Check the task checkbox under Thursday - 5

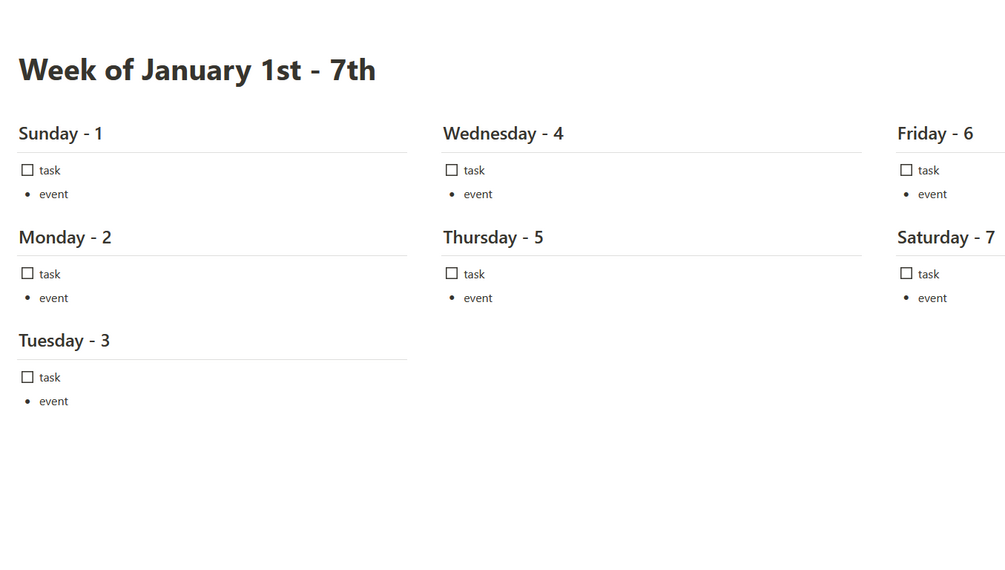[x=452, y=274]
